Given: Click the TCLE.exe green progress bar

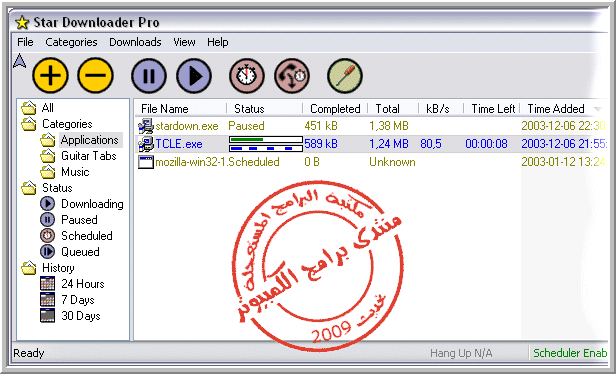Looking at the screenshot, I should coord(266,139).
